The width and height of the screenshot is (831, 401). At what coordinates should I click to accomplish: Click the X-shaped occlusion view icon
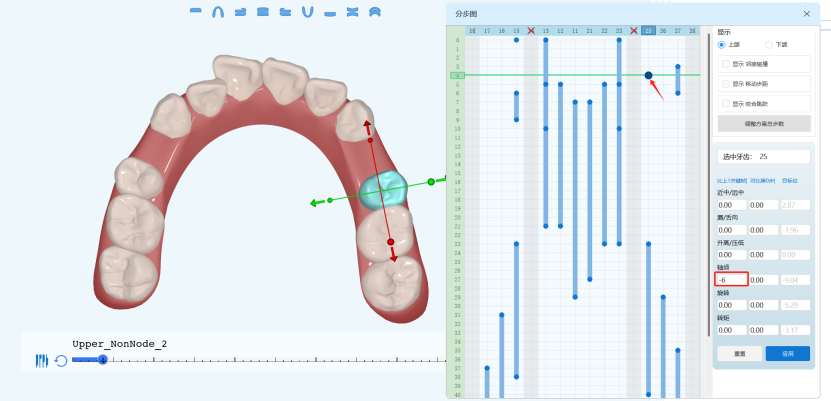point(352,11)
